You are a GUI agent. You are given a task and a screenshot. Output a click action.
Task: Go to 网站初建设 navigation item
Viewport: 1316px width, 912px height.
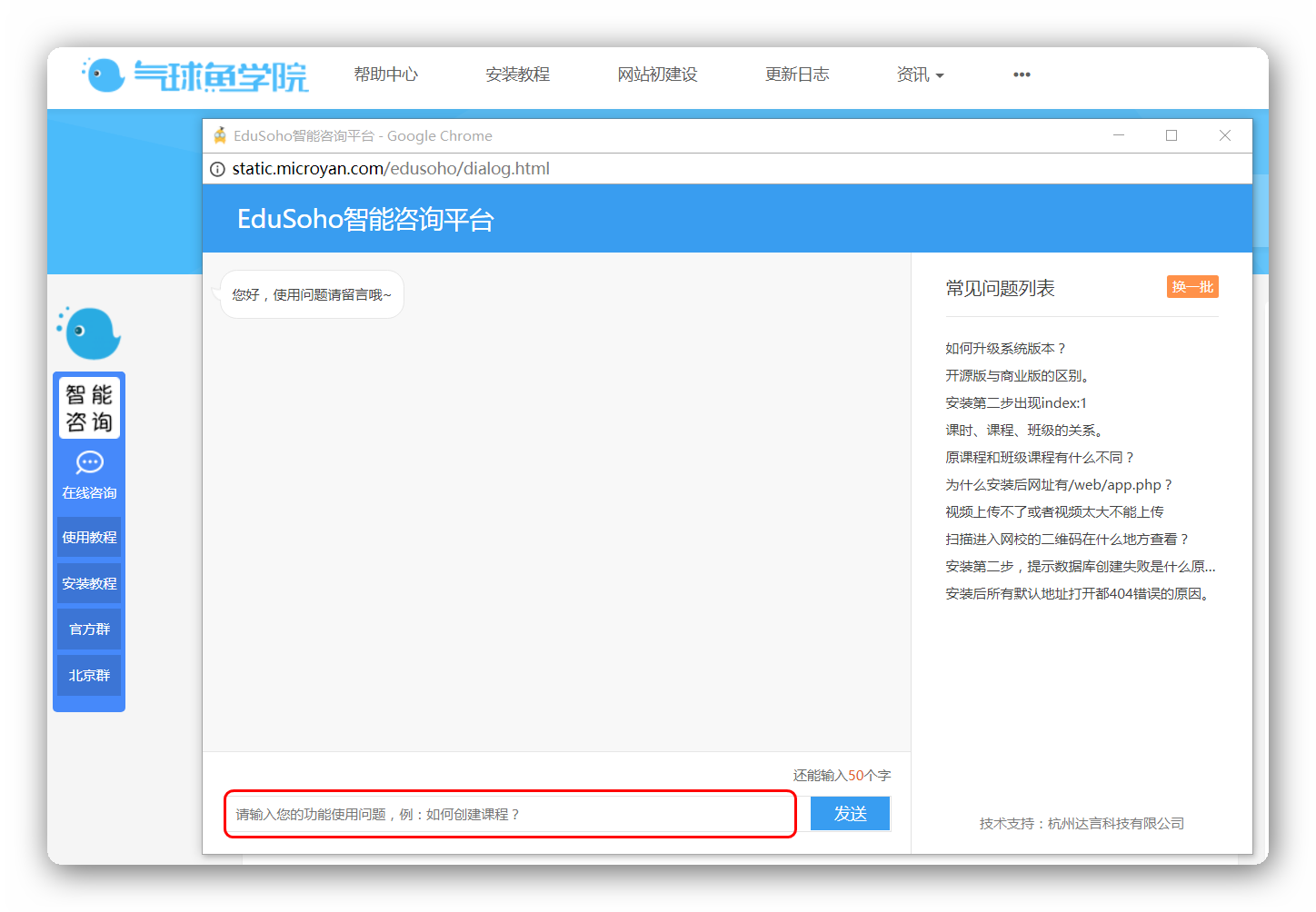click(x=657, y=74)
